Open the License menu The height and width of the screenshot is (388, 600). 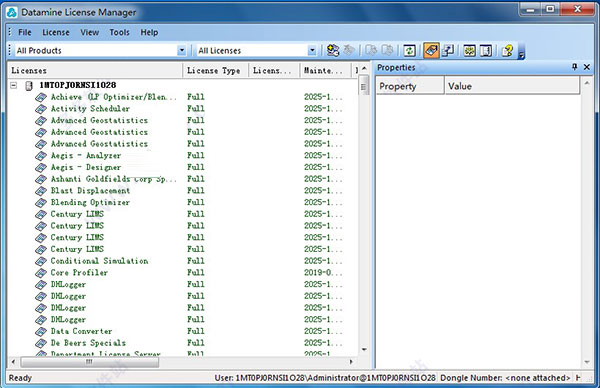pyautogui.click(x=56, y=33)
